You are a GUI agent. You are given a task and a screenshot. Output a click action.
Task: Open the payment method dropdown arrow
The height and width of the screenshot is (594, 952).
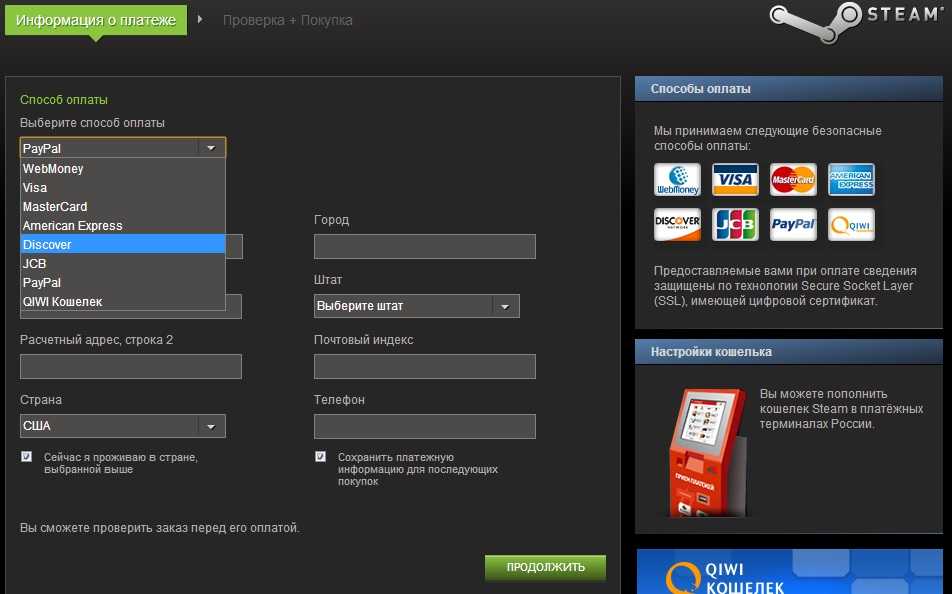211,148
